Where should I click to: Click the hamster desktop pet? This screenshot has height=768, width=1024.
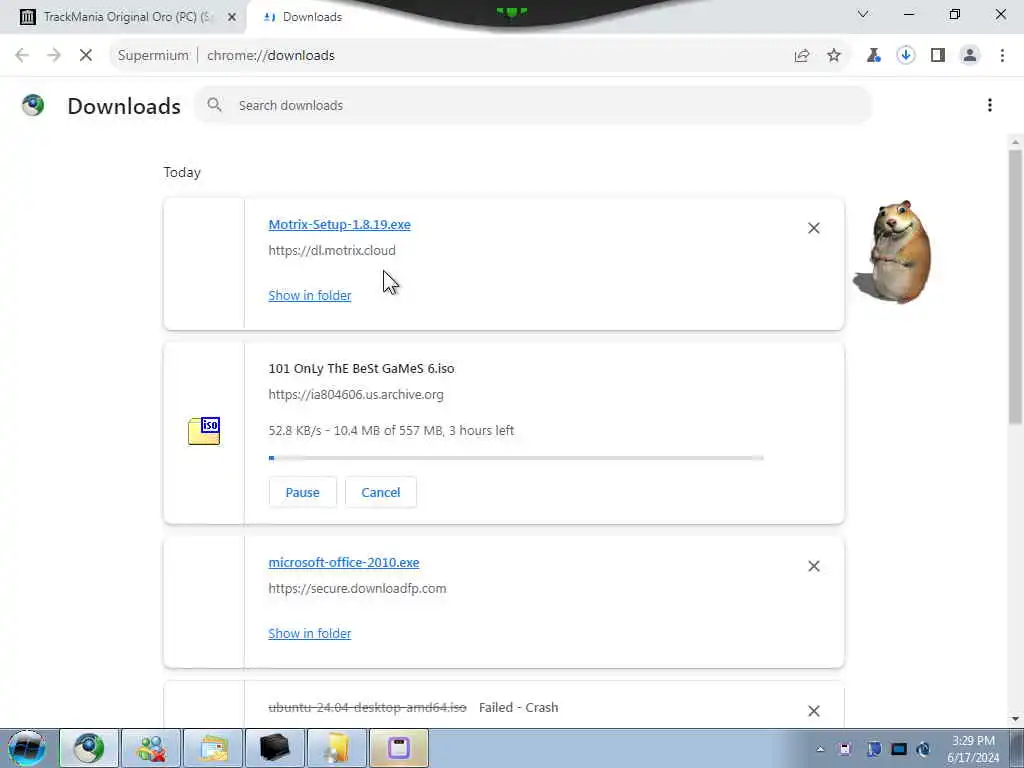tap(893, 251)
